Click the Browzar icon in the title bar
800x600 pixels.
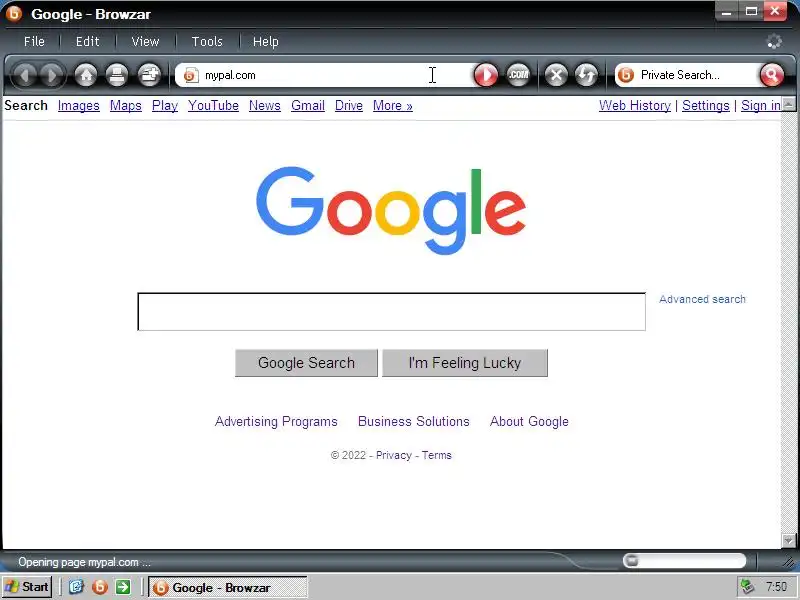[14, 14]
